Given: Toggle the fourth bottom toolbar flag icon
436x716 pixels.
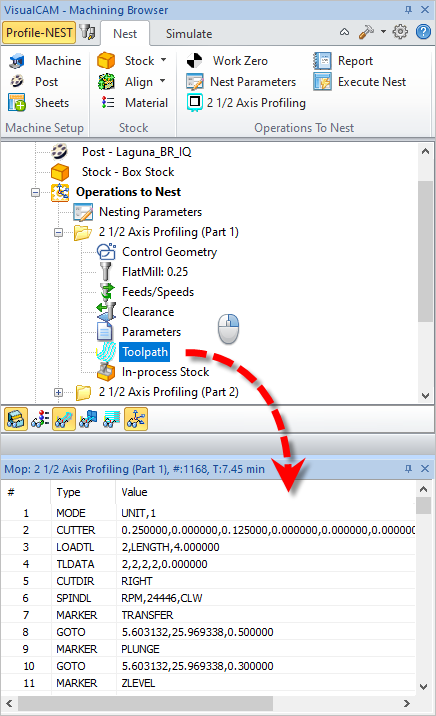Looking at the screenshot, I should pos(88,419).
